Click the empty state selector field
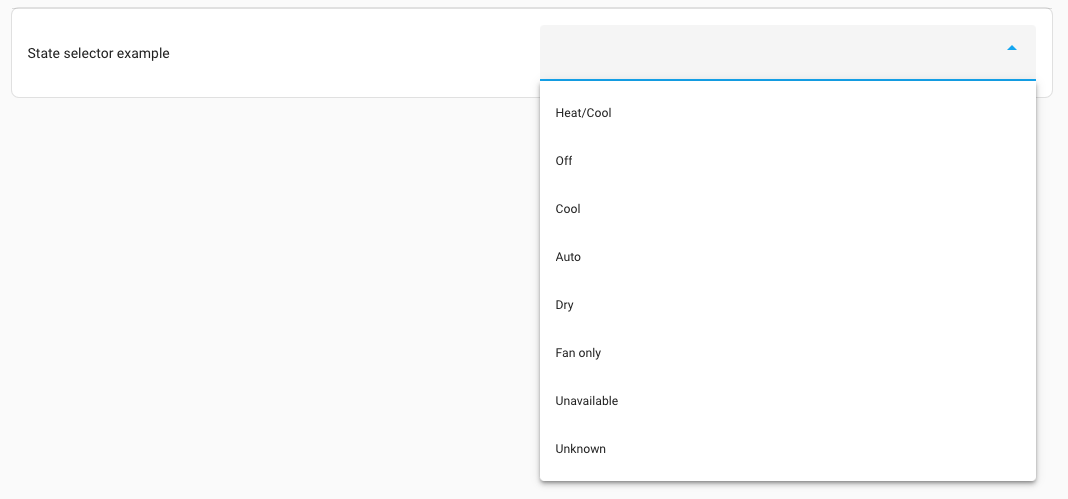The image size is (1068, 499). 760,52
